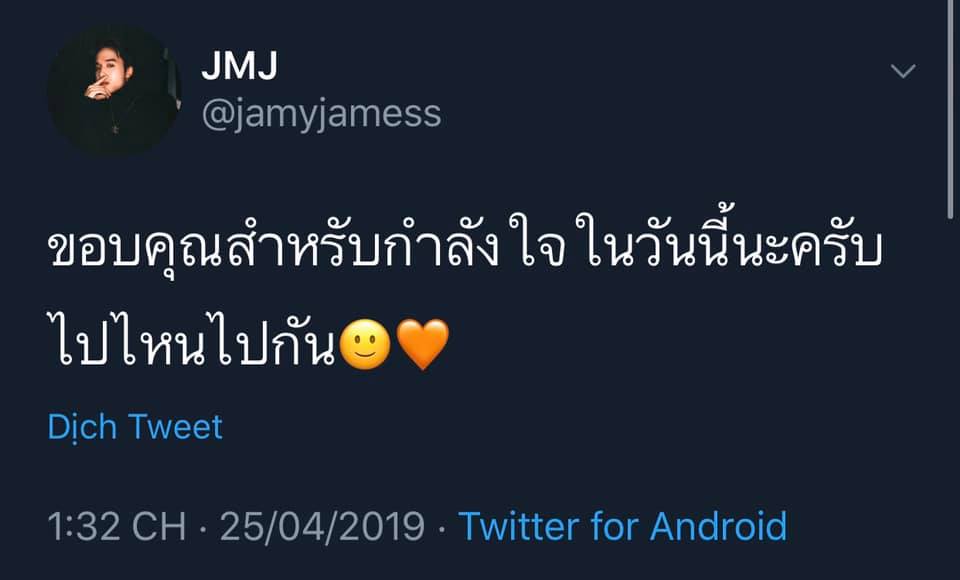Screen dimensions: 960x580
Task: Click the word "Twitter" in the source label
Action: click(519, 526)
